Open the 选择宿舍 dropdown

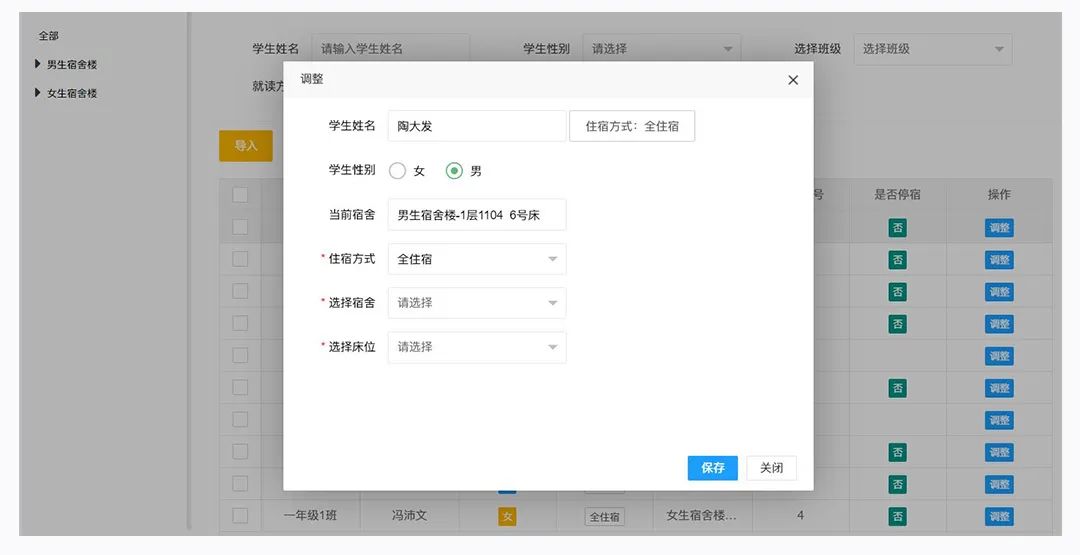[x=476, y=303]
